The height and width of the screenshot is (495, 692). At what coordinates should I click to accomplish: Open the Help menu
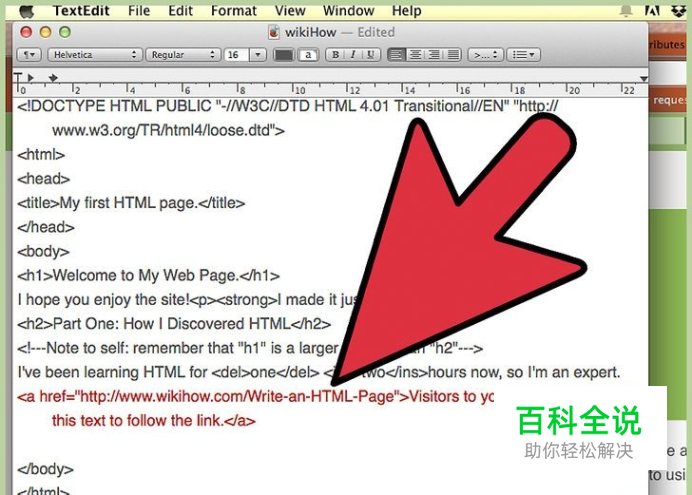click(x=406, y=11)
